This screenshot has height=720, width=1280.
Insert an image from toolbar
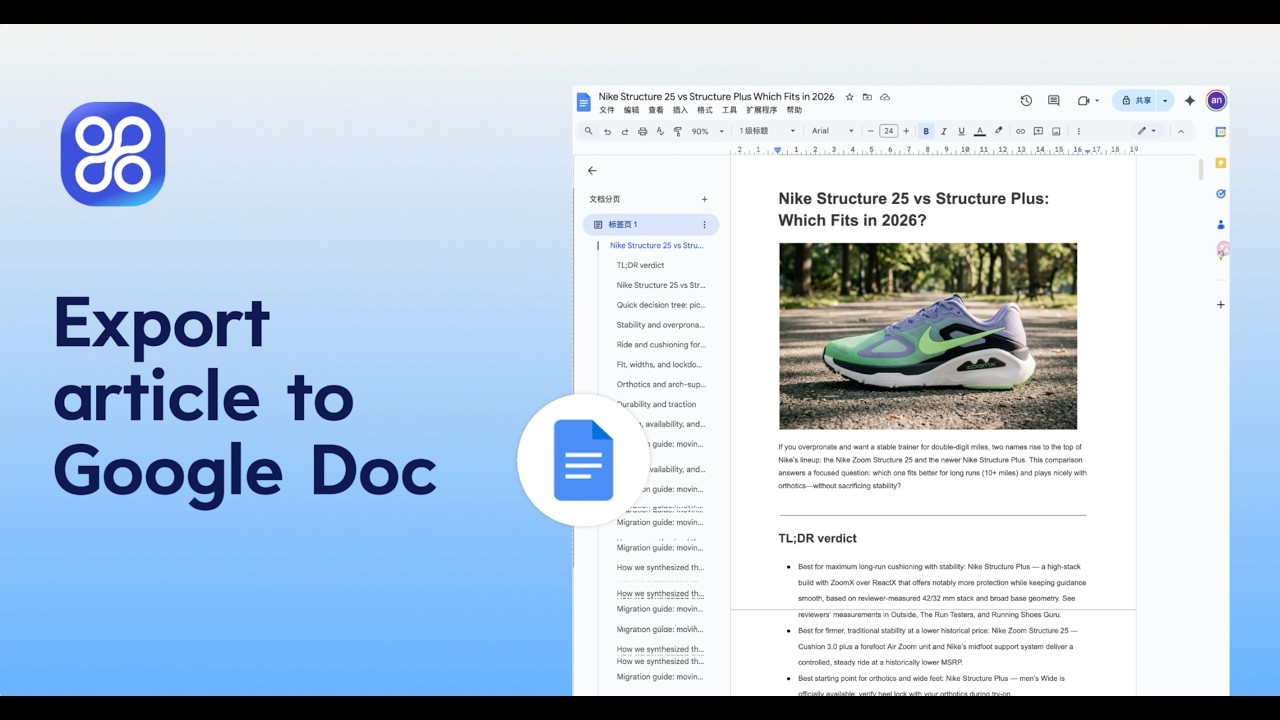pyautogui.click(x=1056, y=131)
